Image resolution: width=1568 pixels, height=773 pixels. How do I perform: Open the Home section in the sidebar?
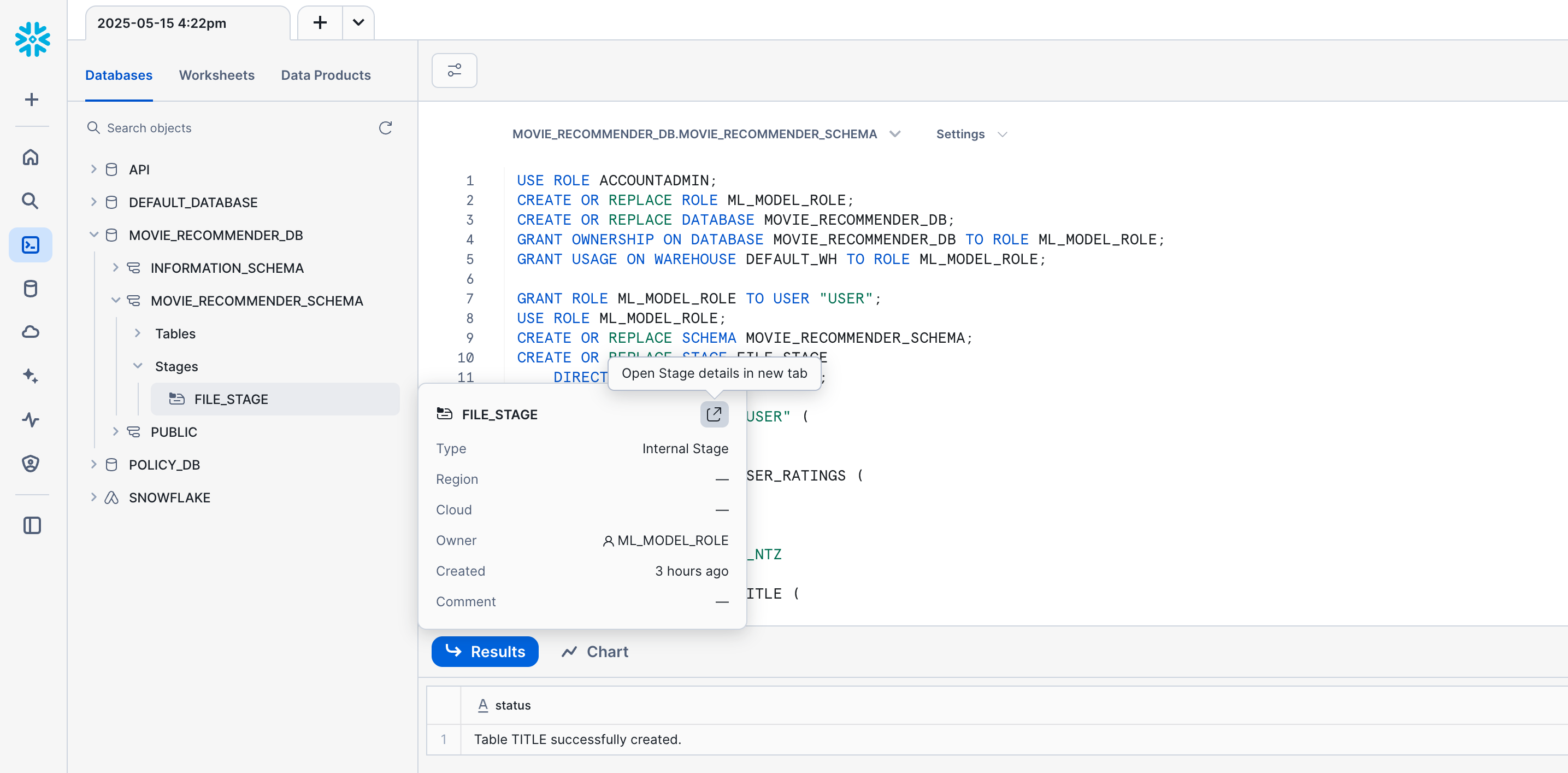(x=31, y=156)
